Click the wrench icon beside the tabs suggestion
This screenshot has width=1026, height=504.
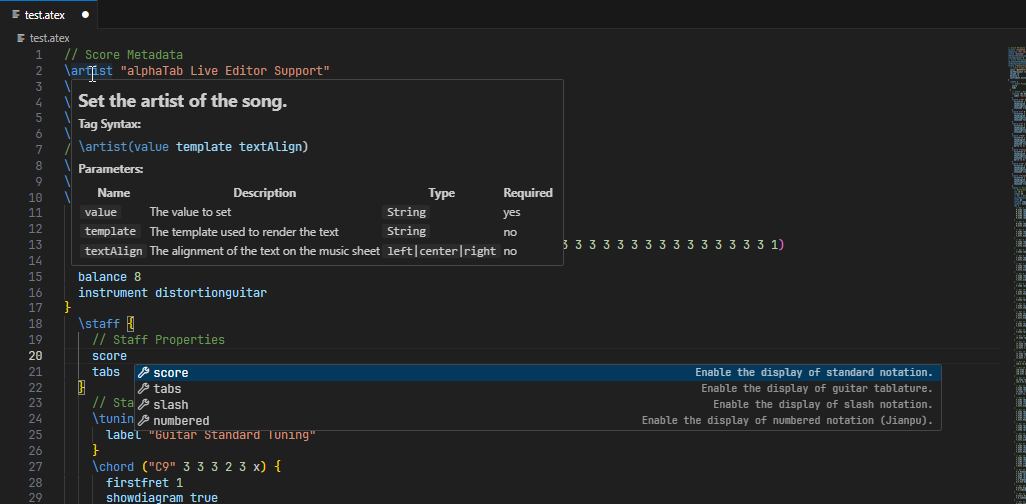tap(144, 389)
